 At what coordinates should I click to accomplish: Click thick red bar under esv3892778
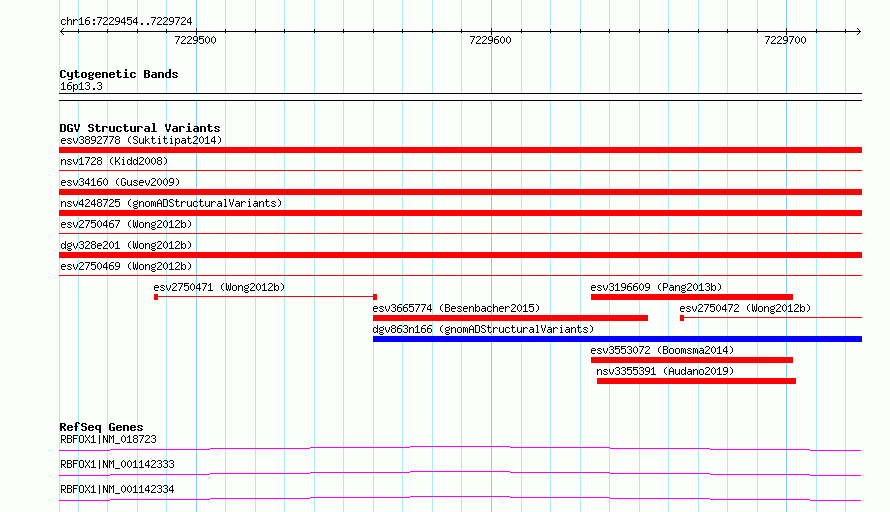[460, 150]
